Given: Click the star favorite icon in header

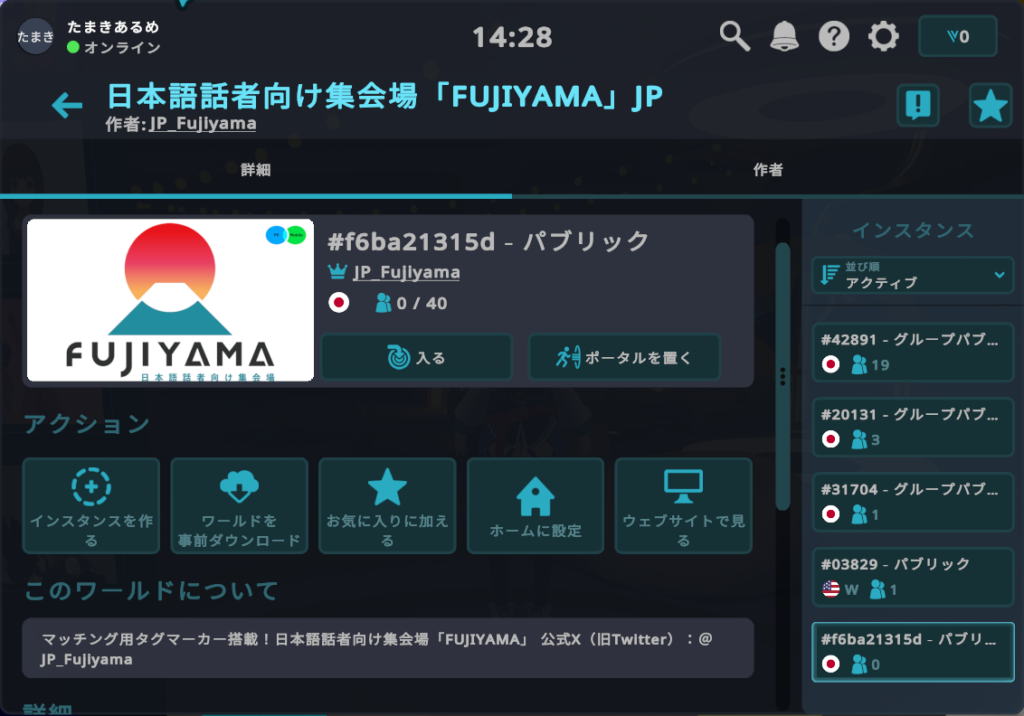Looking at the screenshot, I should point(990,105).
